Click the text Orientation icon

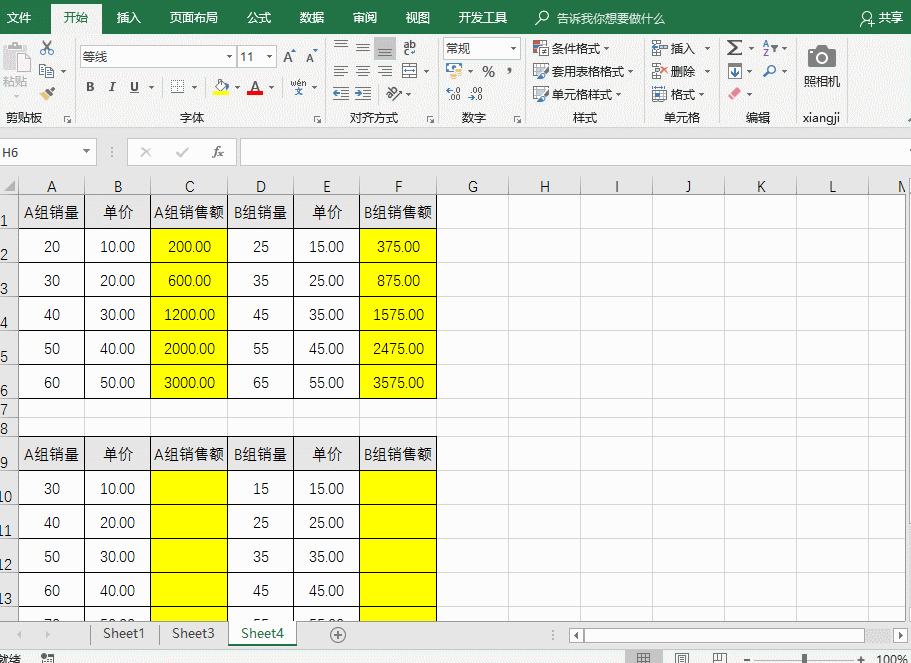tap(394, 93)
